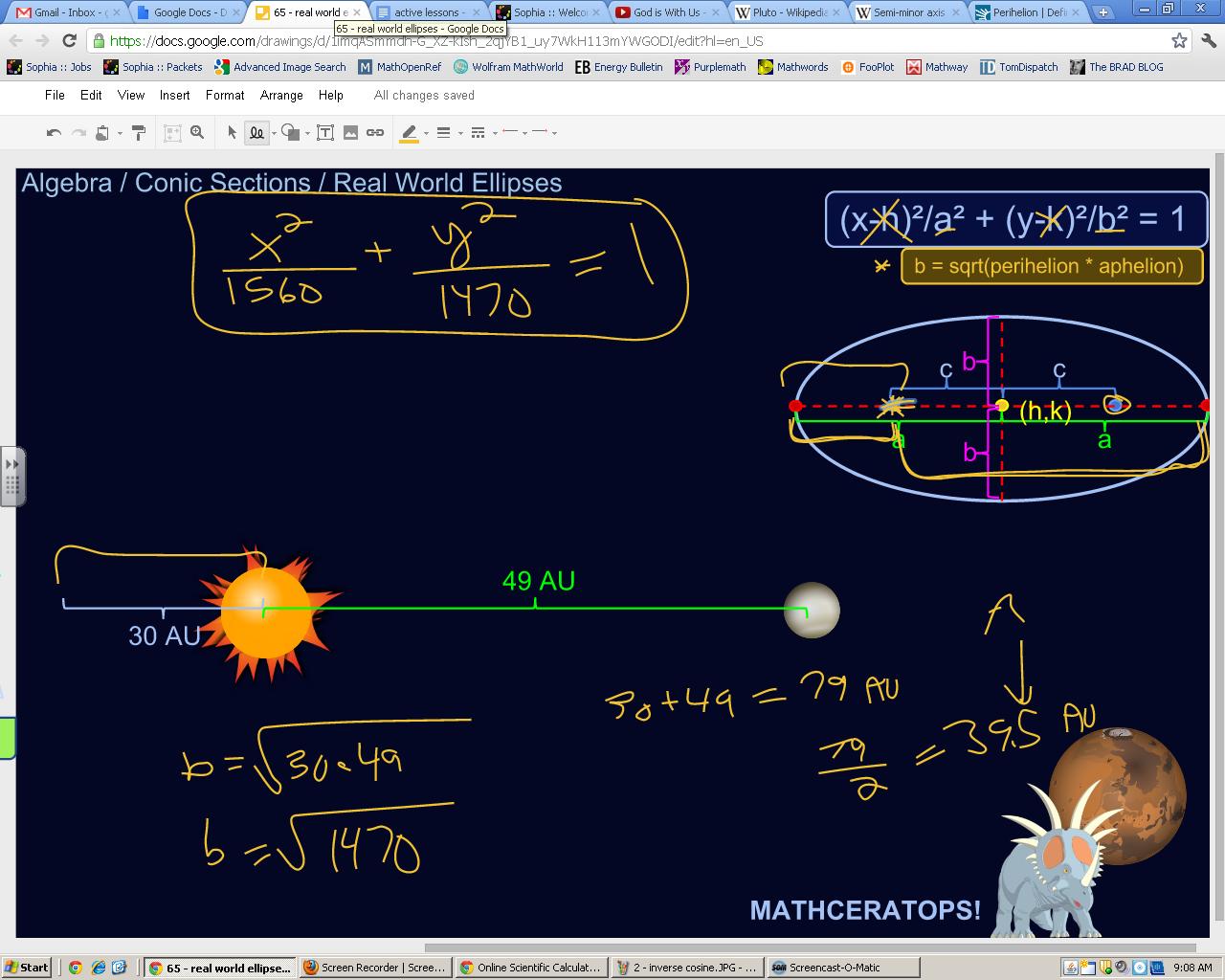1225x980 pixels.
Task: Bookmark page with the star icon
Action: [1179, 40]
